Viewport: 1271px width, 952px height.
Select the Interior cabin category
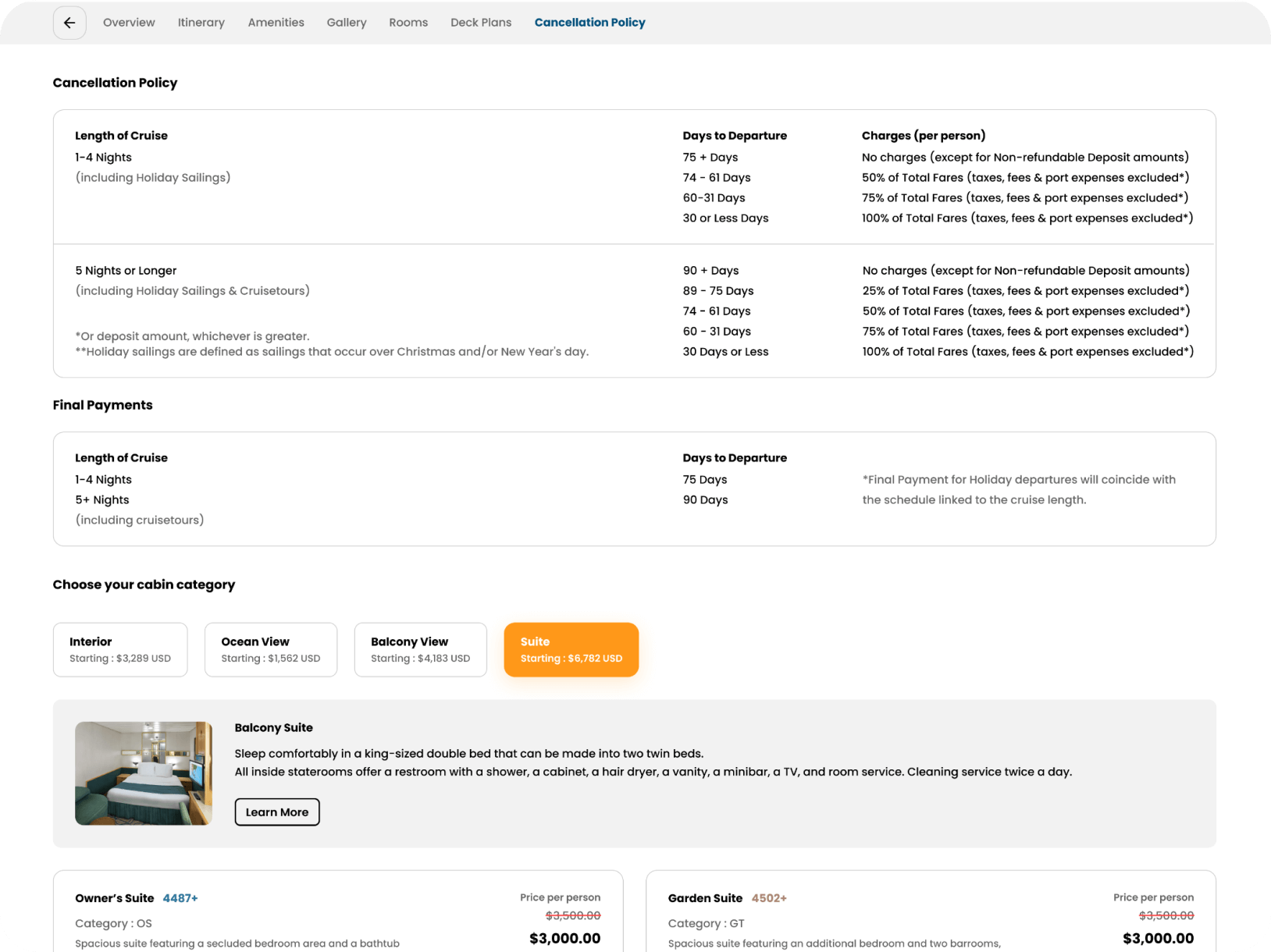click(120, 649)
